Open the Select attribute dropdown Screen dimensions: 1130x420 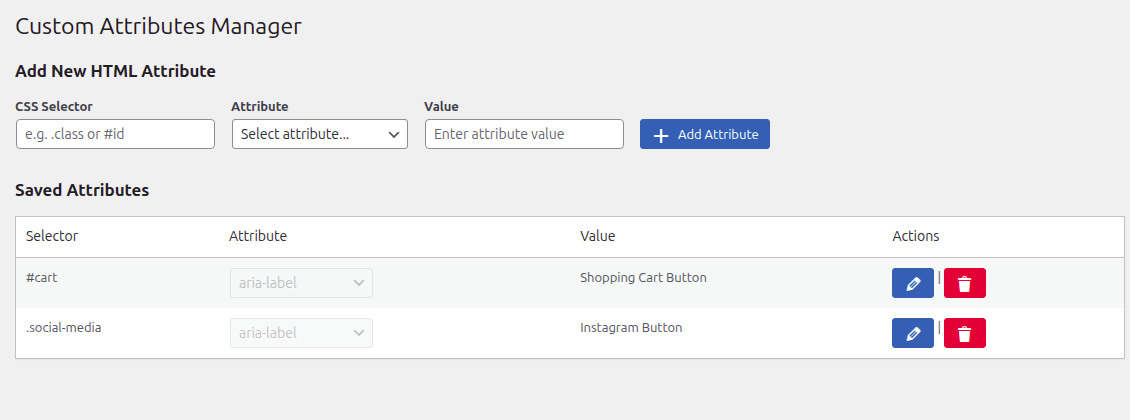click(319, 134)
